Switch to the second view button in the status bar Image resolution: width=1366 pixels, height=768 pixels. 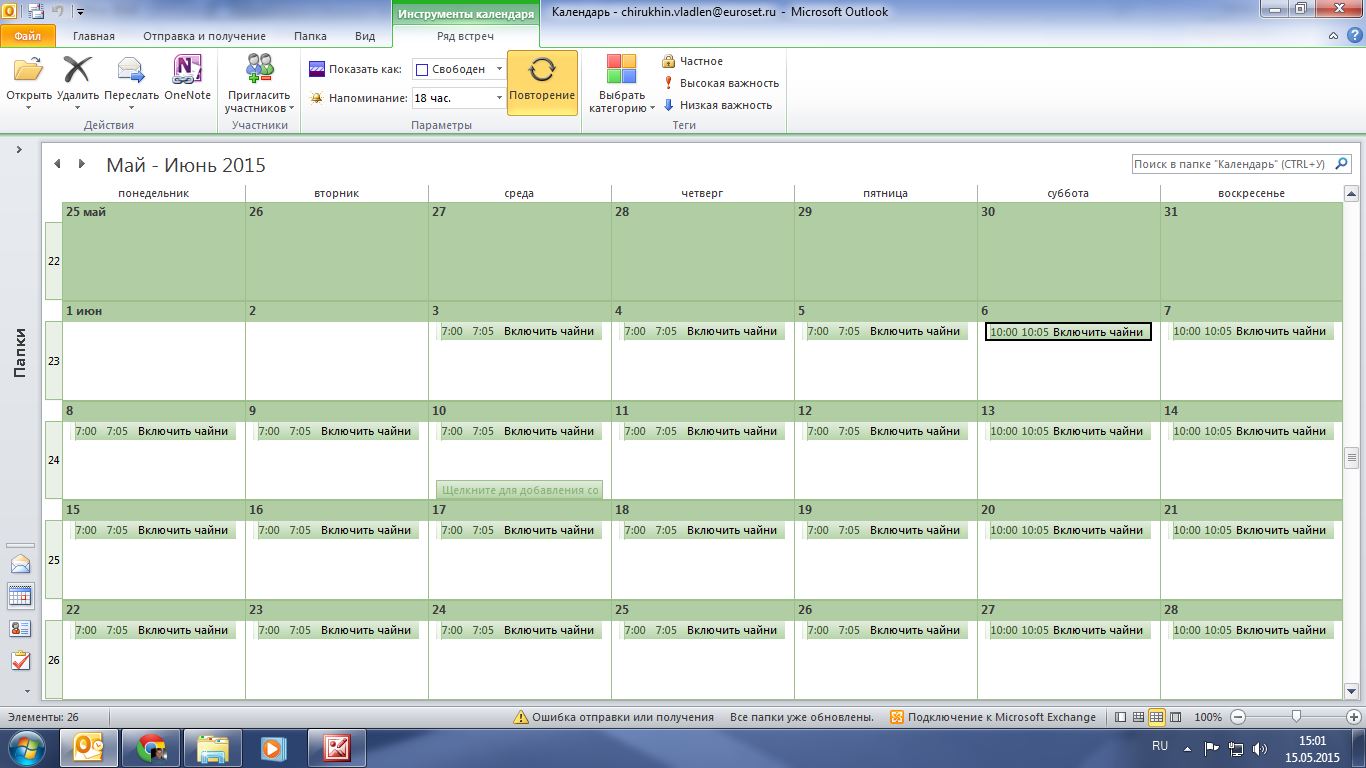tap(1138, 717)
